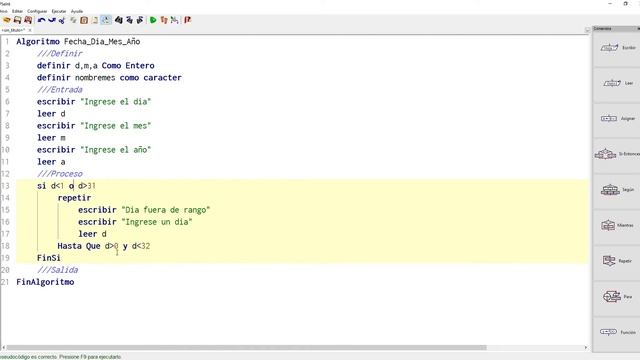Insert a Repetir loop from the panel
640x360 pixels.
coord(618,261)
